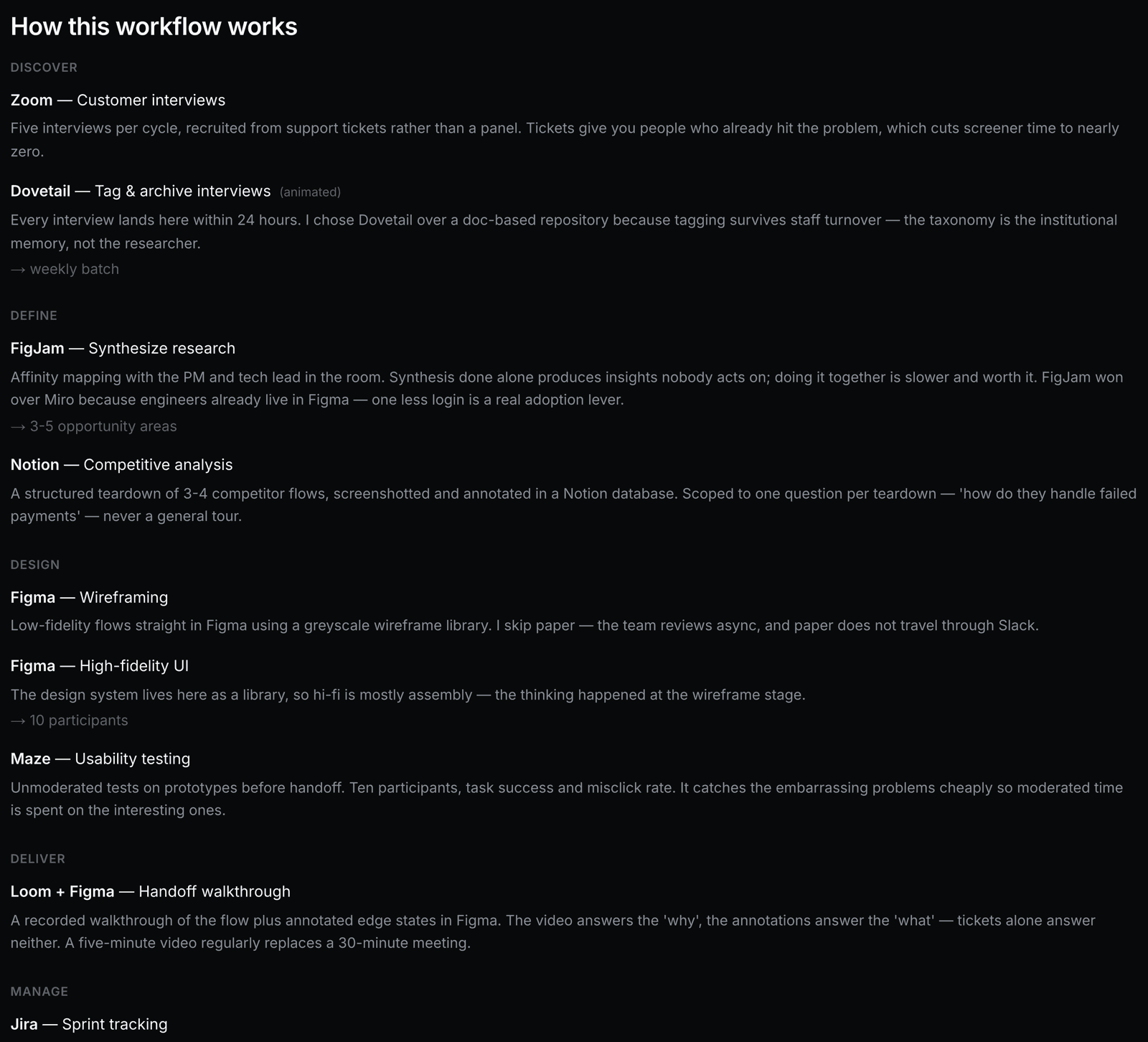This screenshot has width=1148, height=1042.
Task: Click the 'How this workflow works' heading
Action: click(154, 27)
